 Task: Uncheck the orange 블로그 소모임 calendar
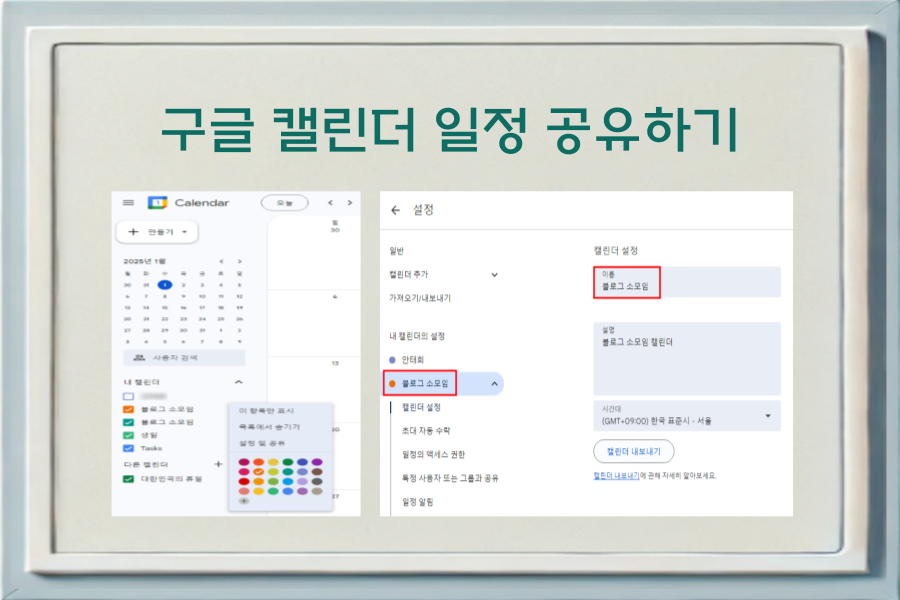(129, 409)
